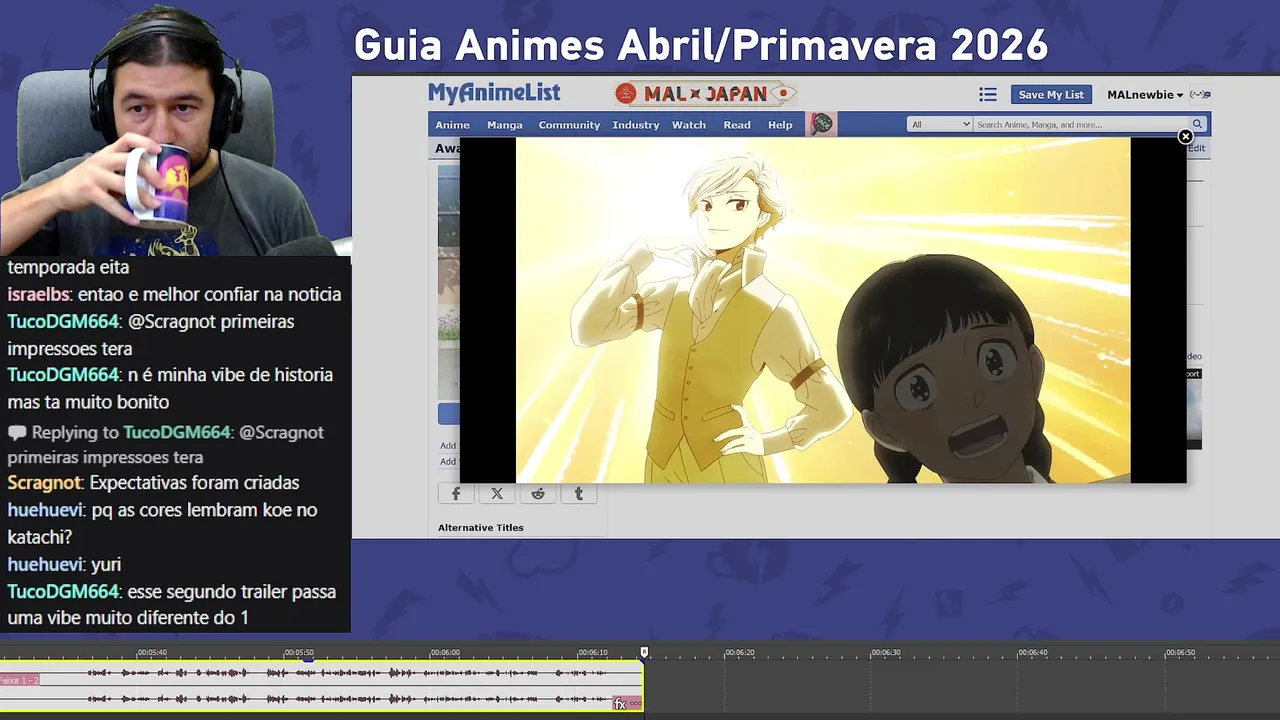Open the All search category dropdown
This screenshot has height=720, width=1280.
pos(940,124)
